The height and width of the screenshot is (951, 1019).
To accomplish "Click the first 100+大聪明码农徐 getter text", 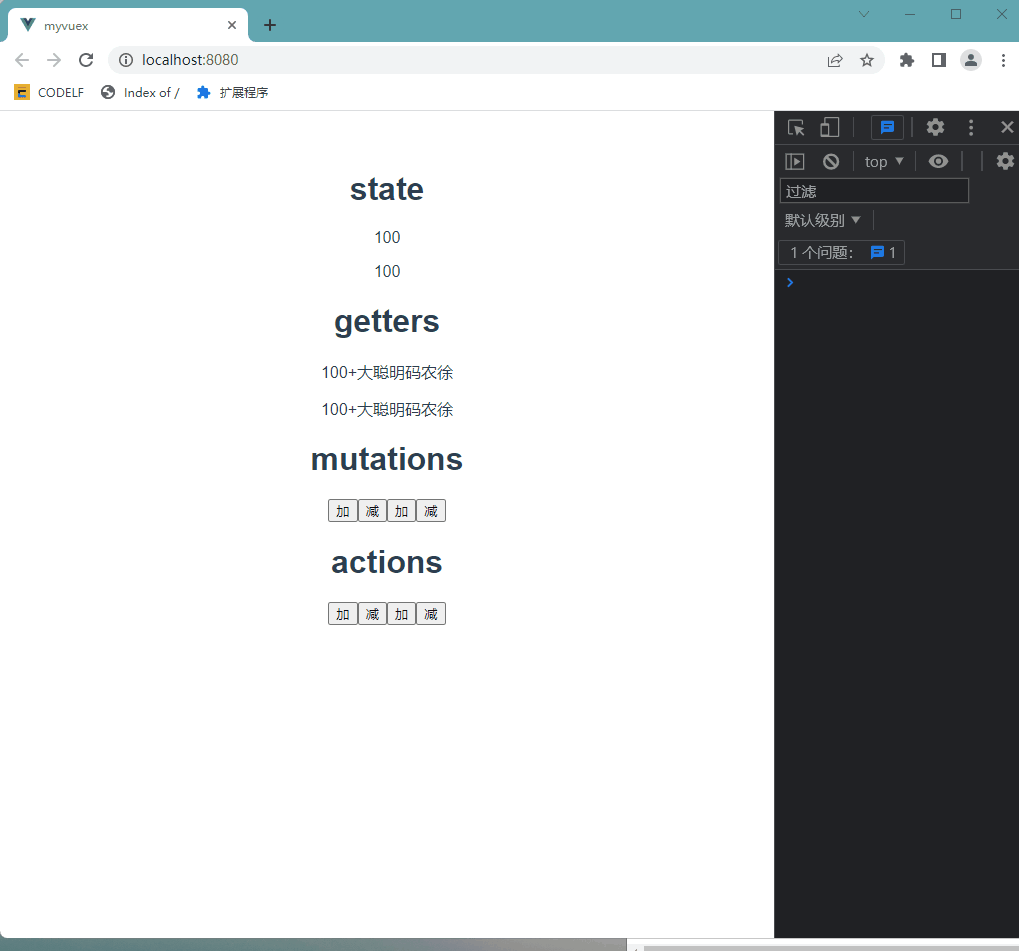I will 387,372.
